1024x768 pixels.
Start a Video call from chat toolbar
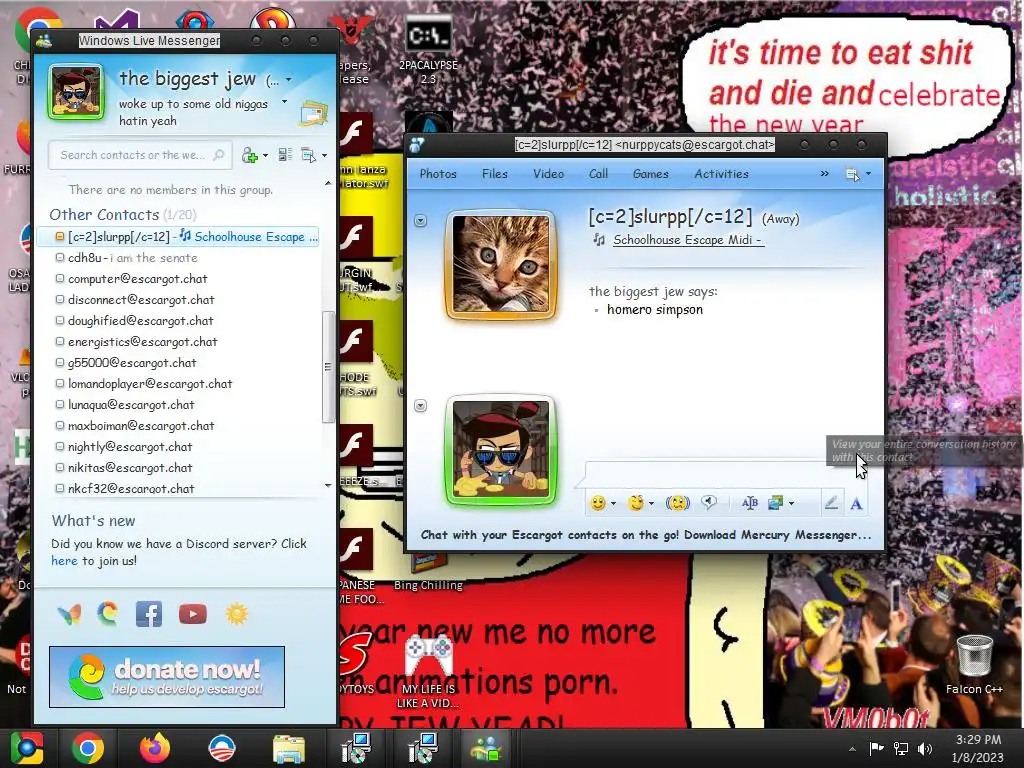click(x=548, y=174)
